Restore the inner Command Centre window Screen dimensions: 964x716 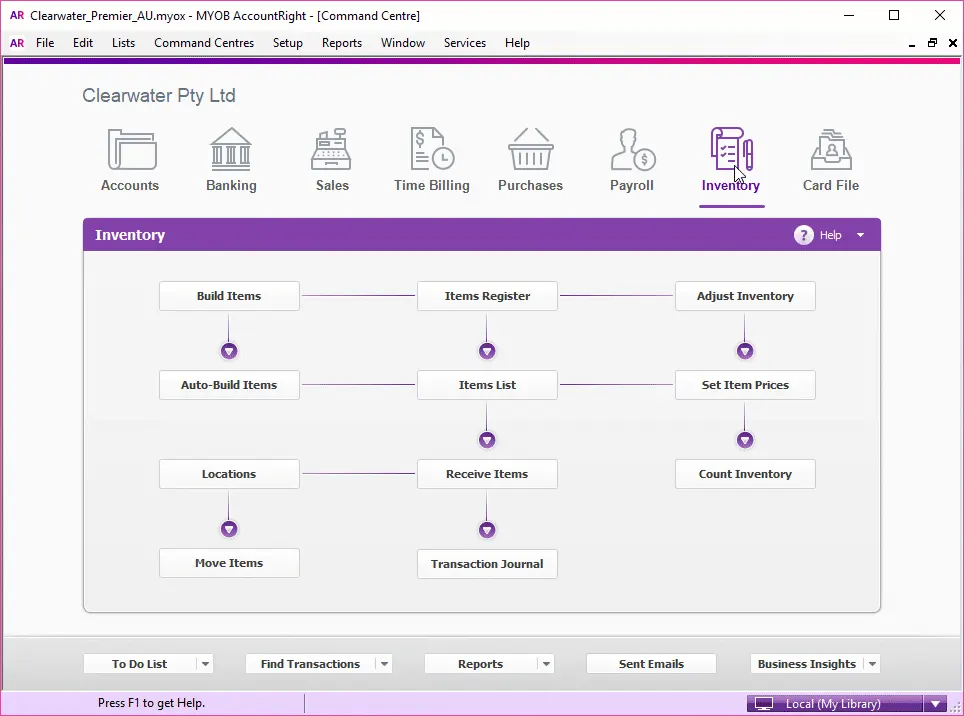coord(933,43)
